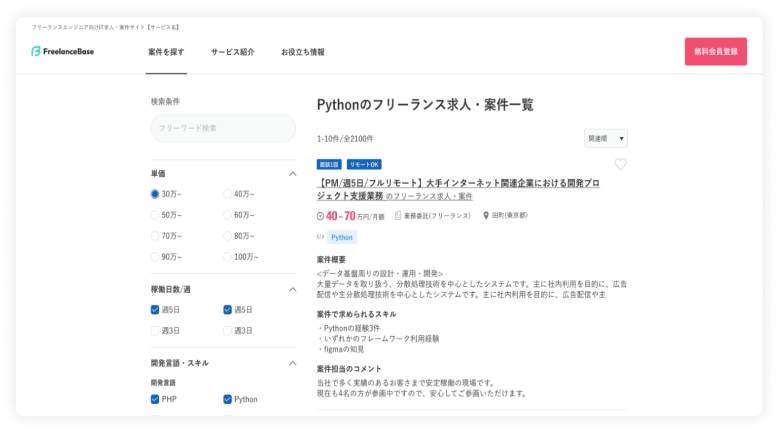Click the 検索条件 label
Viewport: 779px width, 432px height.
[x=165, y=101]
